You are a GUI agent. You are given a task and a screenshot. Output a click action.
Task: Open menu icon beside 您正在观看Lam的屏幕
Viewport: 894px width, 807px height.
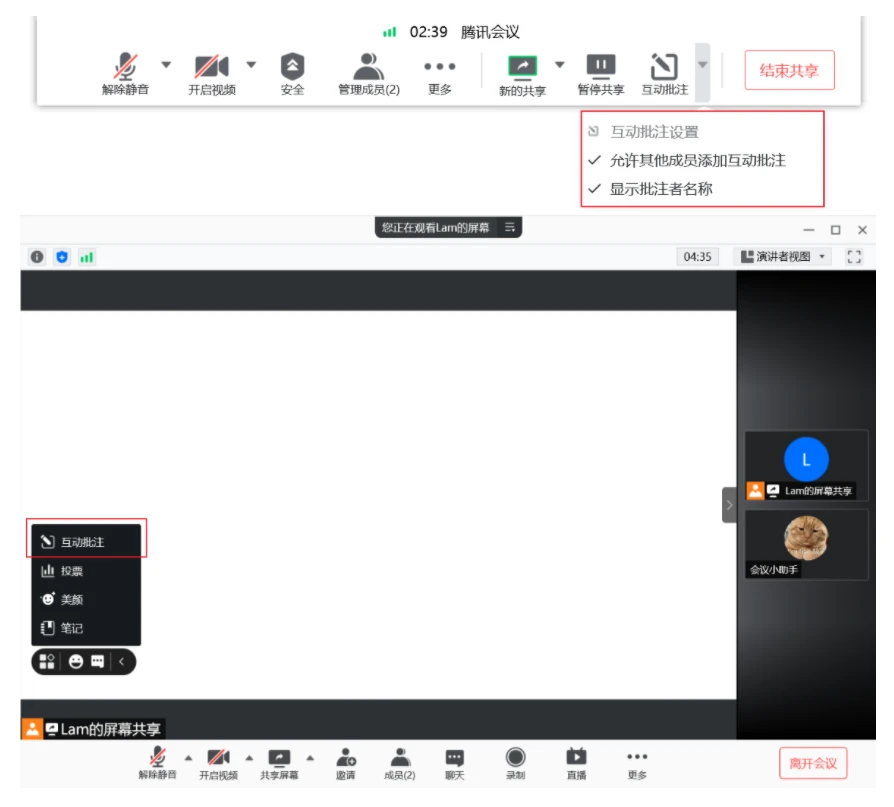click(510, 227)
